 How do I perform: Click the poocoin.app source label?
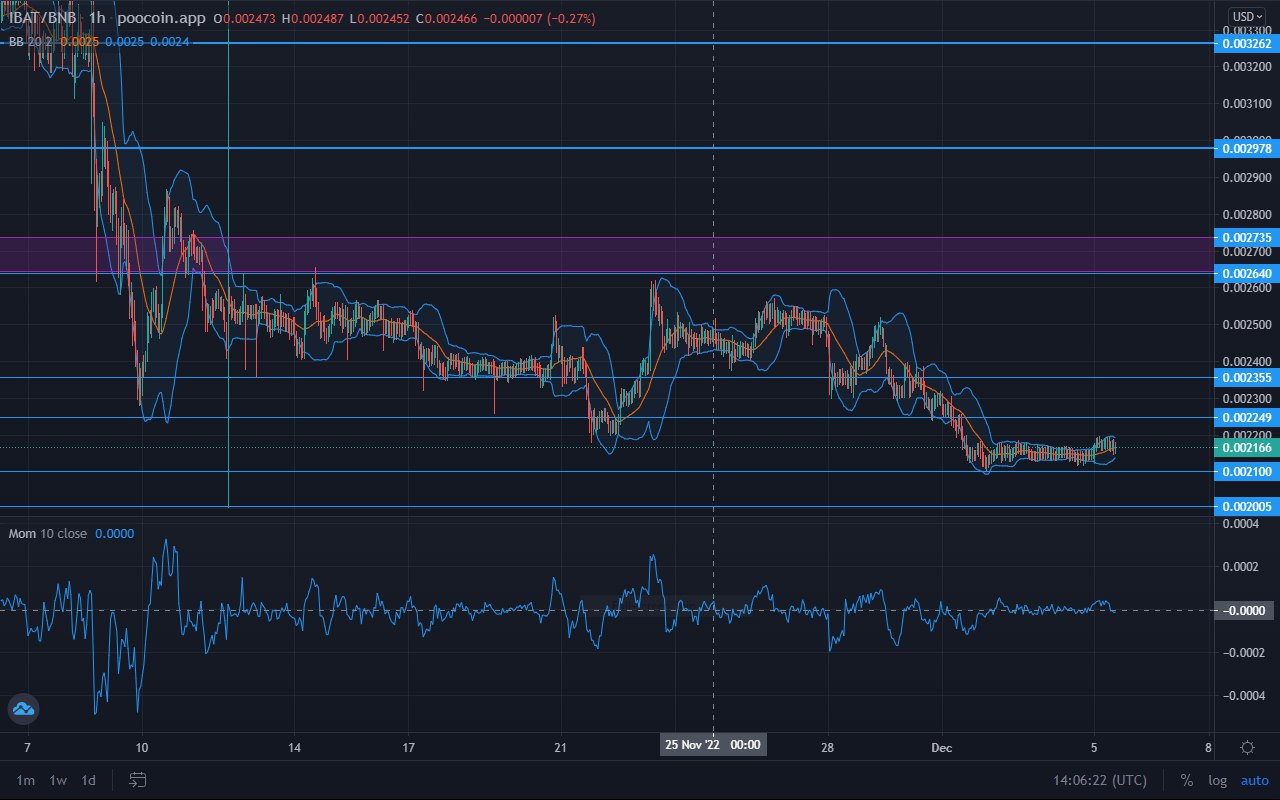[163, 18]
